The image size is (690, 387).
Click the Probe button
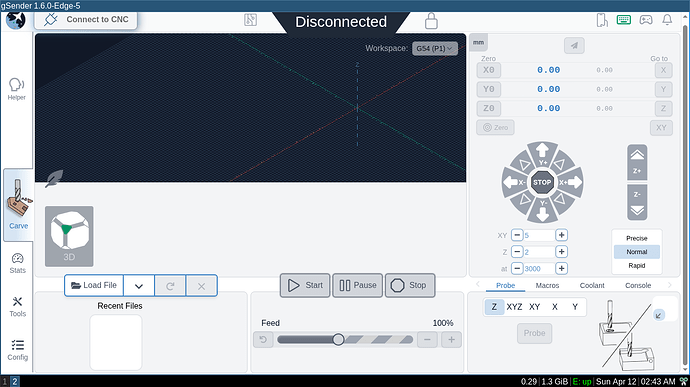[x=534, y=333]
